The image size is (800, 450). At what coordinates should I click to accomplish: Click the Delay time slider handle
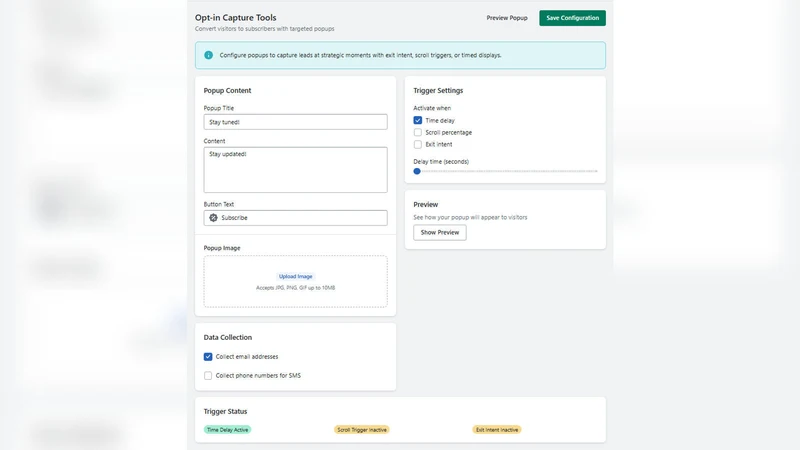[x=417, y=171]
